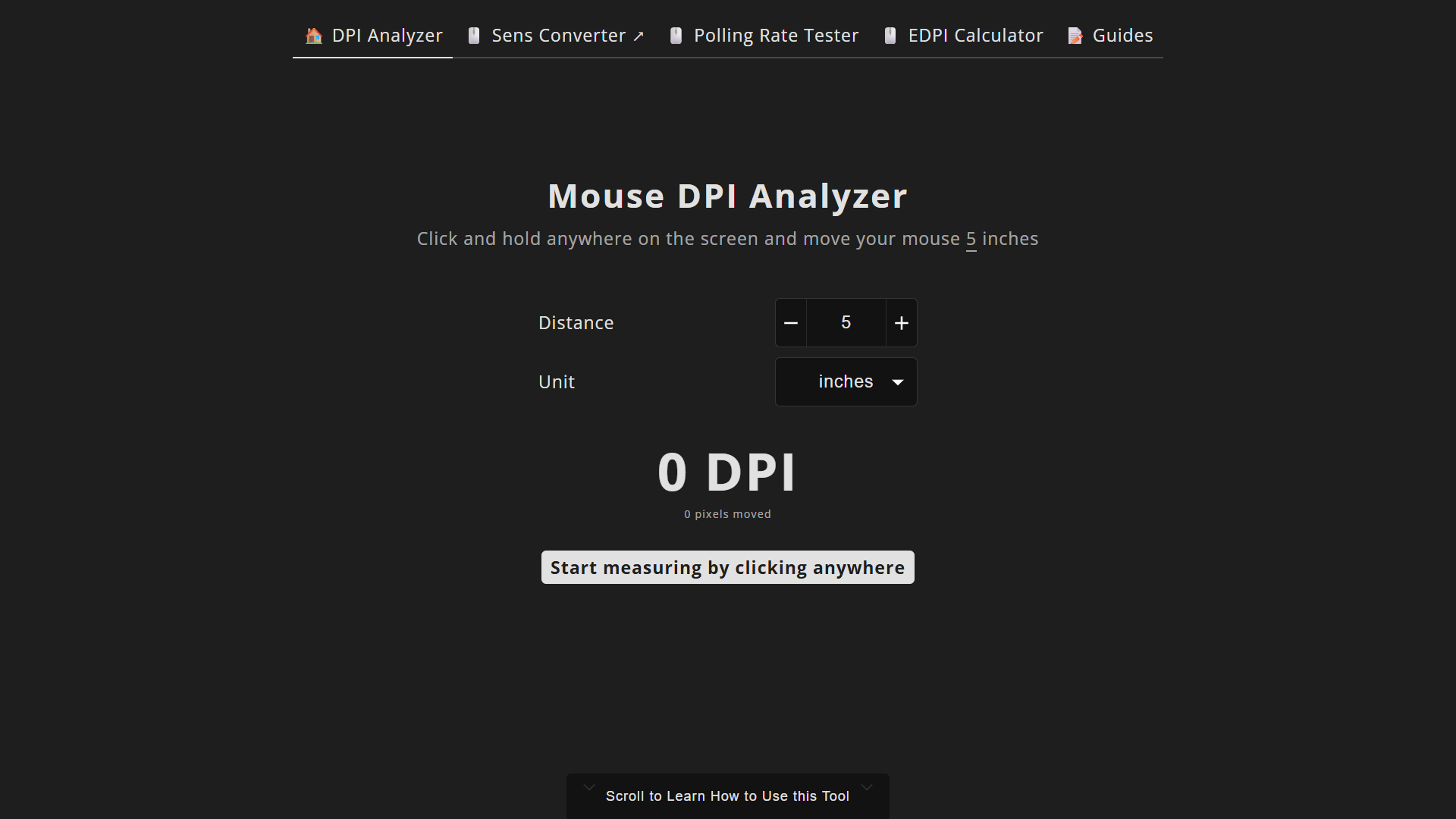Click Scroll to Learn How to Use banner
The height and width of the screenshot is (819, 1456).
[727, 796]
